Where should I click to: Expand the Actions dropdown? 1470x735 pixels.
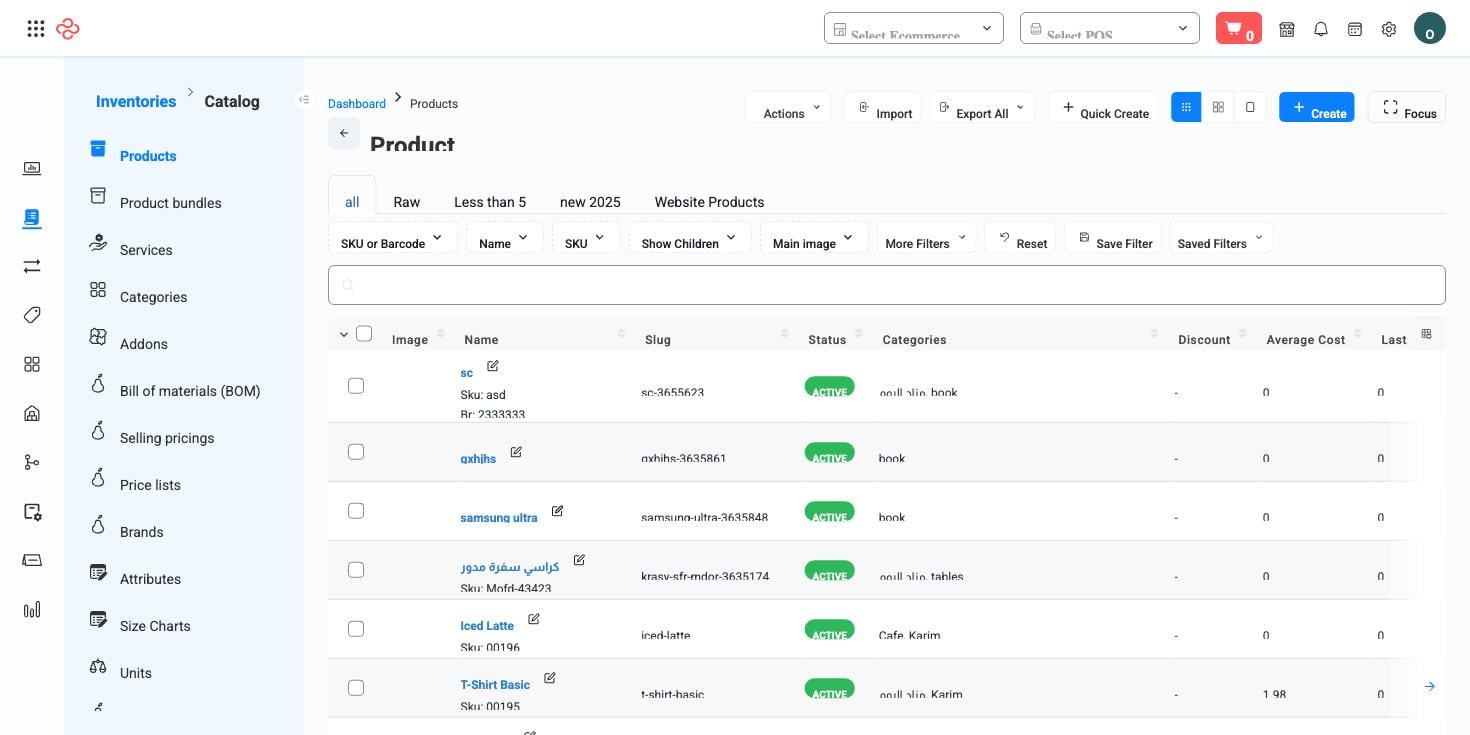click(788, 108)
